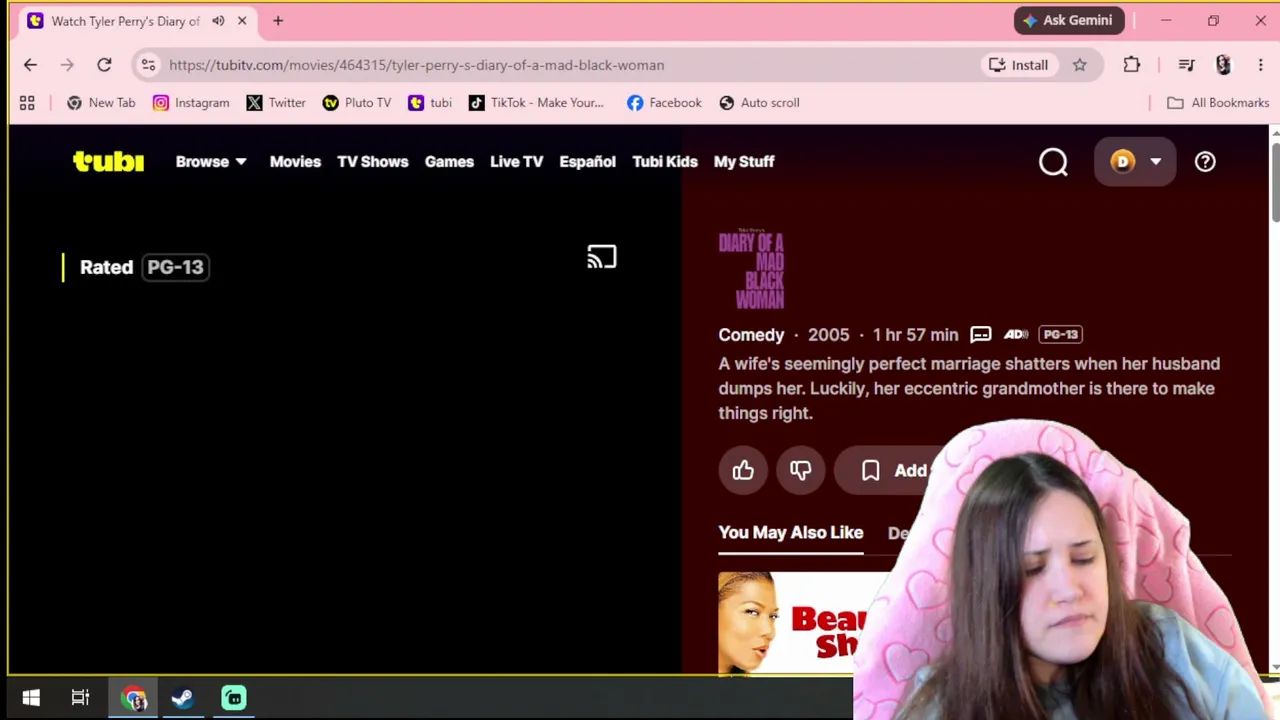Open the Tubi search icon

1053,162
